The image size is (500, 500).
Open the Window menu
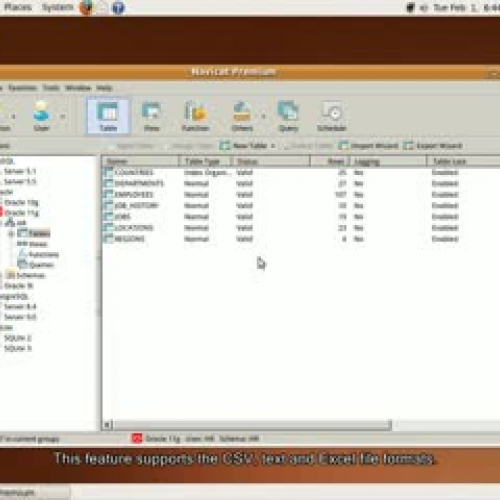click(x=78, y=88)
